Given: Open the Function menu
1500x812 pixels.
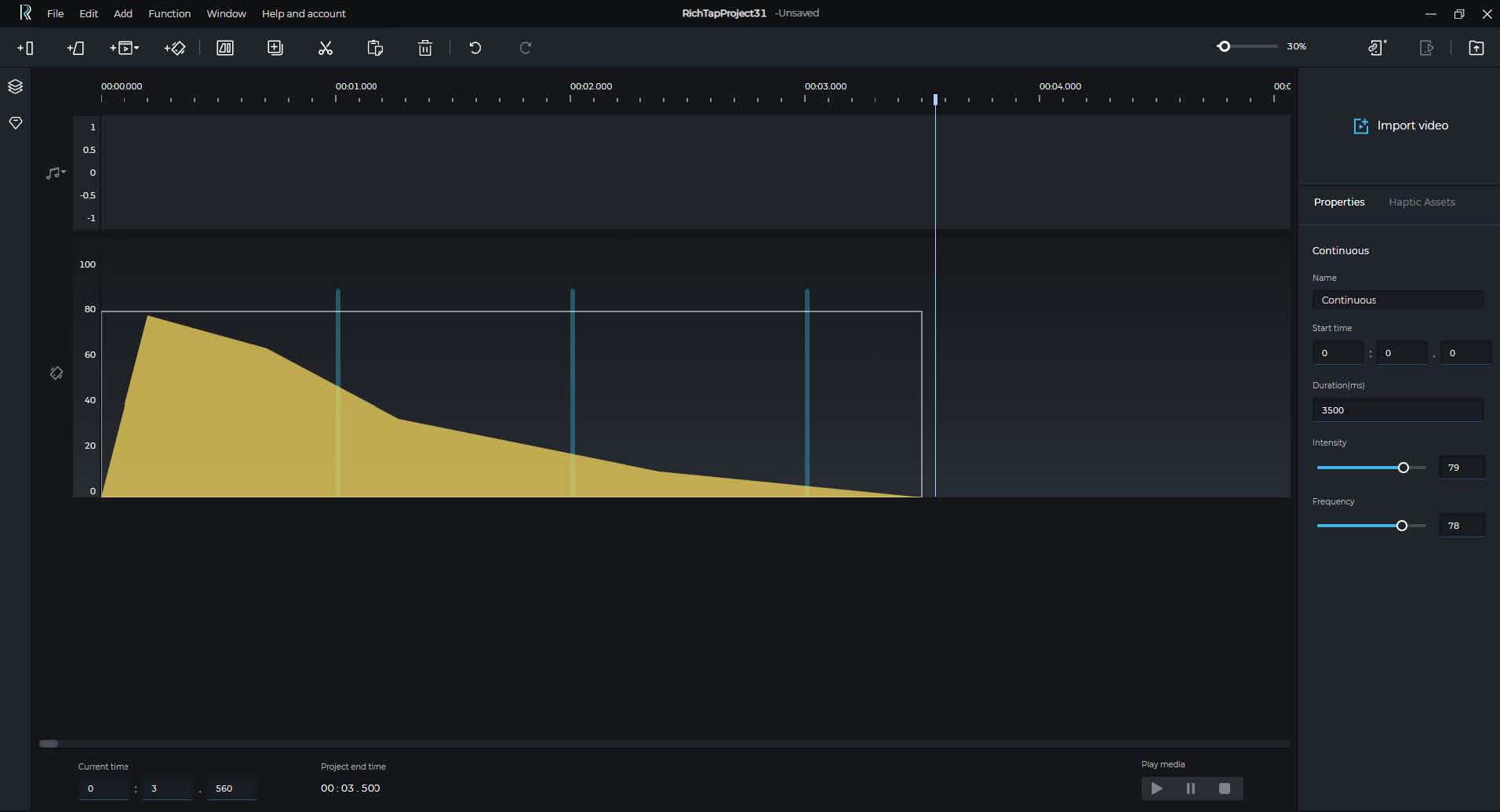Looking at the screenshot, I should point(169,13).
